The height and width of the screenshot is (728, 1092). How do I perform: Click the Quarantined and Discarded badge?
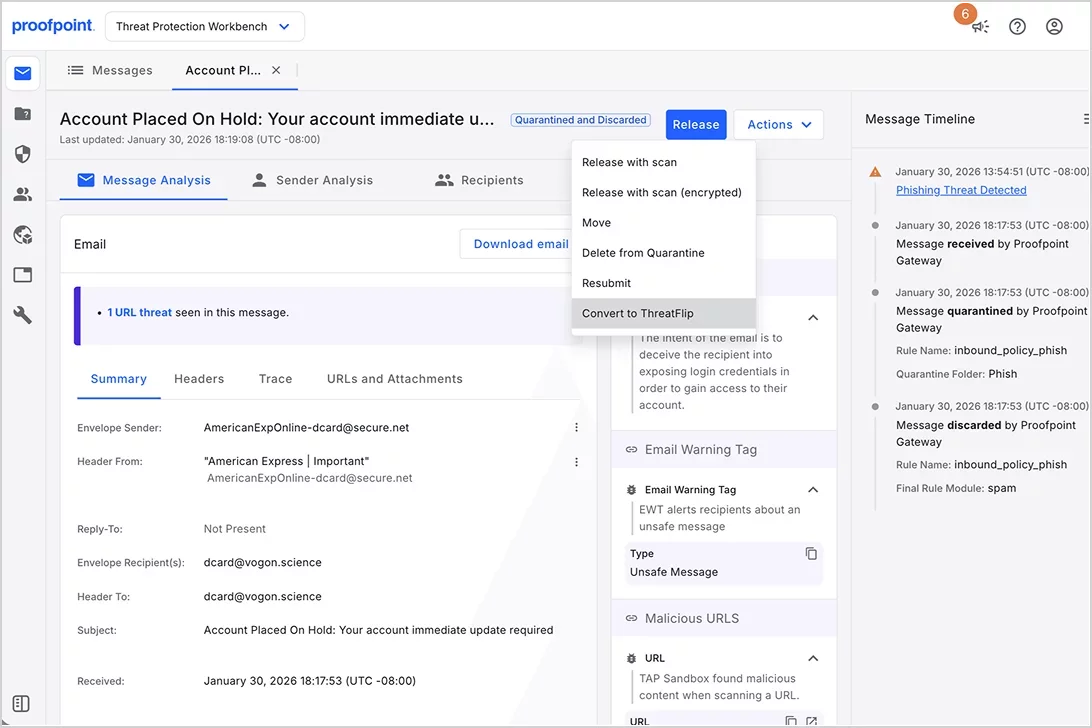pyautogui.click(x=580, y=120)
